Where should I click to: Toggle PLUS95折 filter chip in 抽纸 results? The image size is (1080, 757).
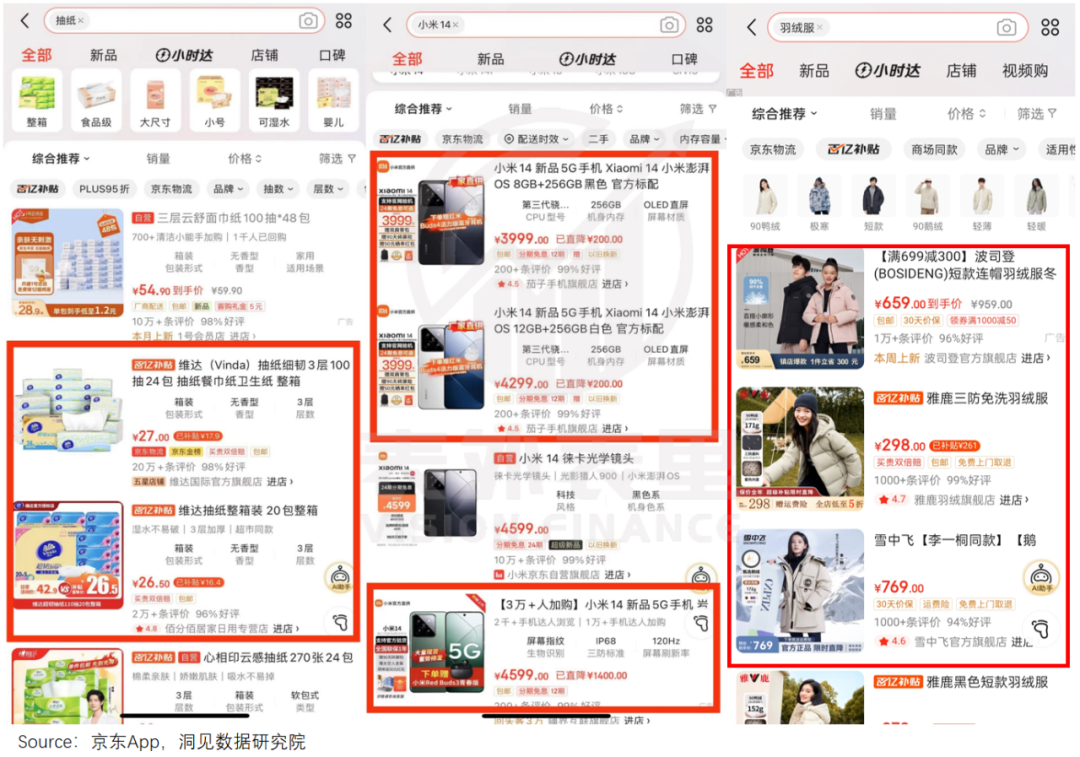pyautogui.click(x=104, y=189)
